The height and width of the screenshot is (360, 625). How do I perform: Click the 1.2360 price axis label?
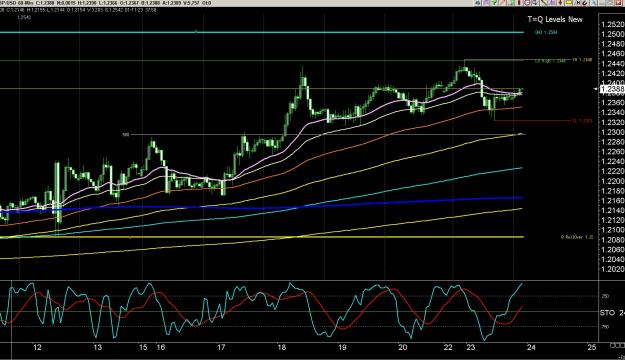coord(613,103)
